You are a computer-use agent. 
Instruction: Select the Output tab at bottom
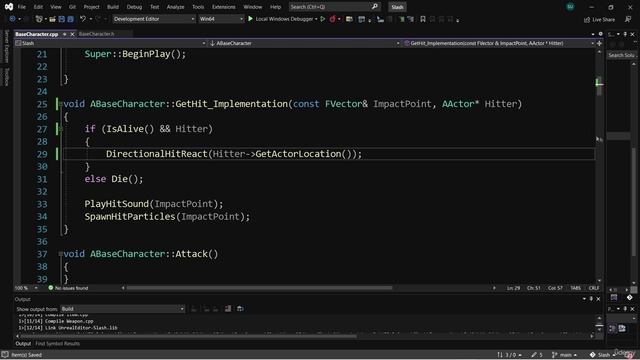click(23, 344)
